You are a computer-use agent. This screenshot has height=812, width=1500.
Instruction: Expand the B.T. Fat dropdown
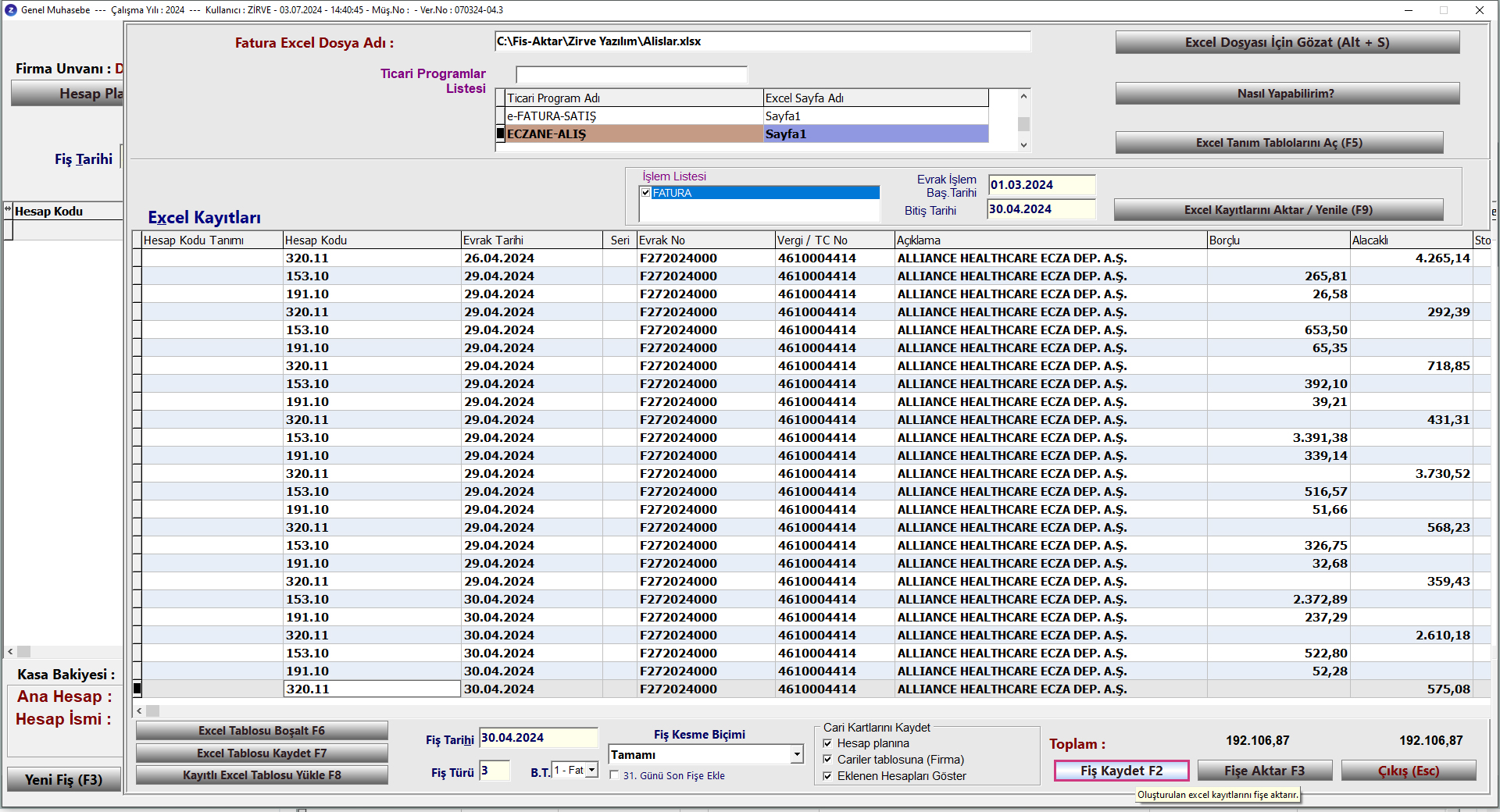click(x=591, y=771)
